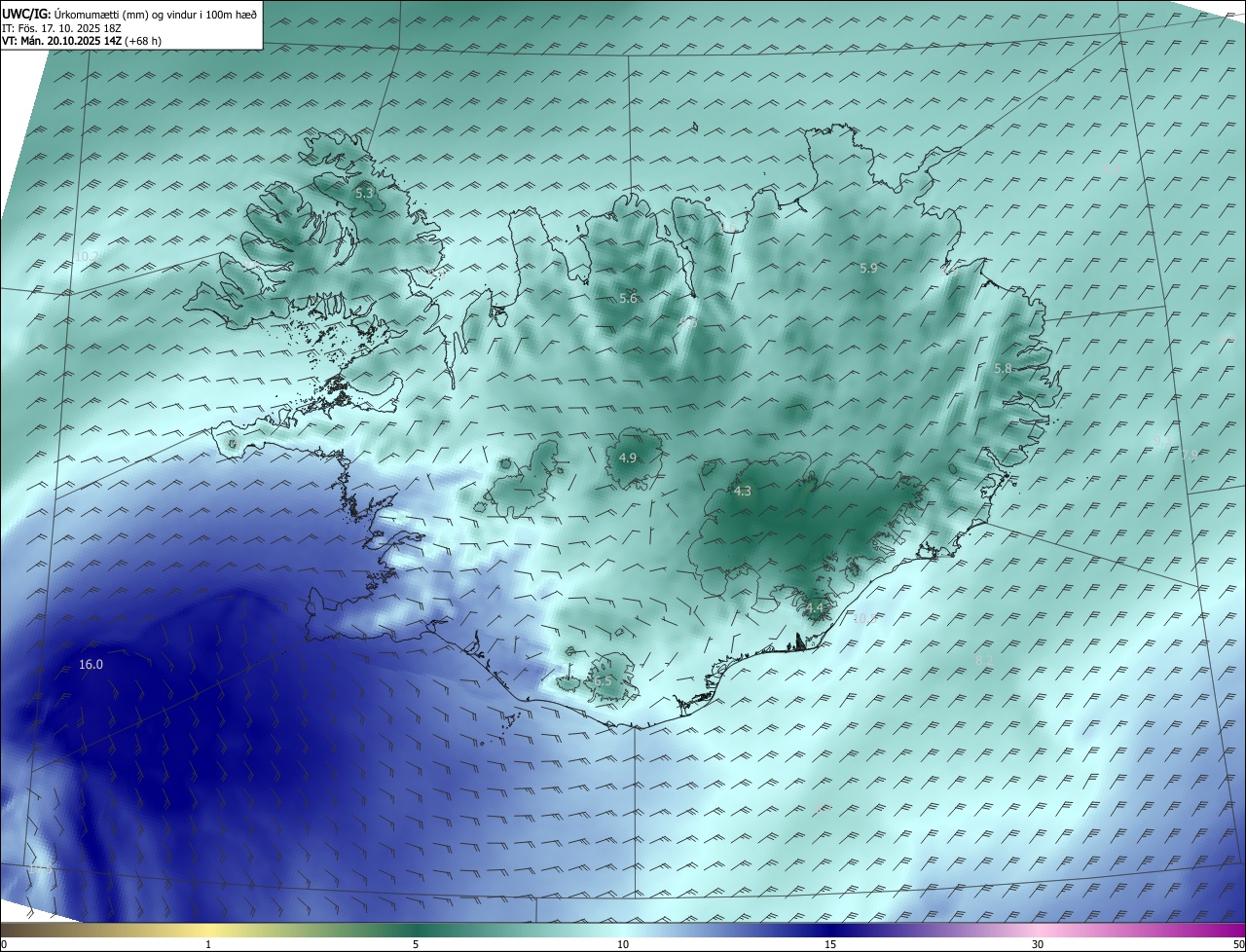The height and width of the screenshot is (952, 1246).
Task: Click the 16.0 value over the southwest sea
Action: [91, 664]
